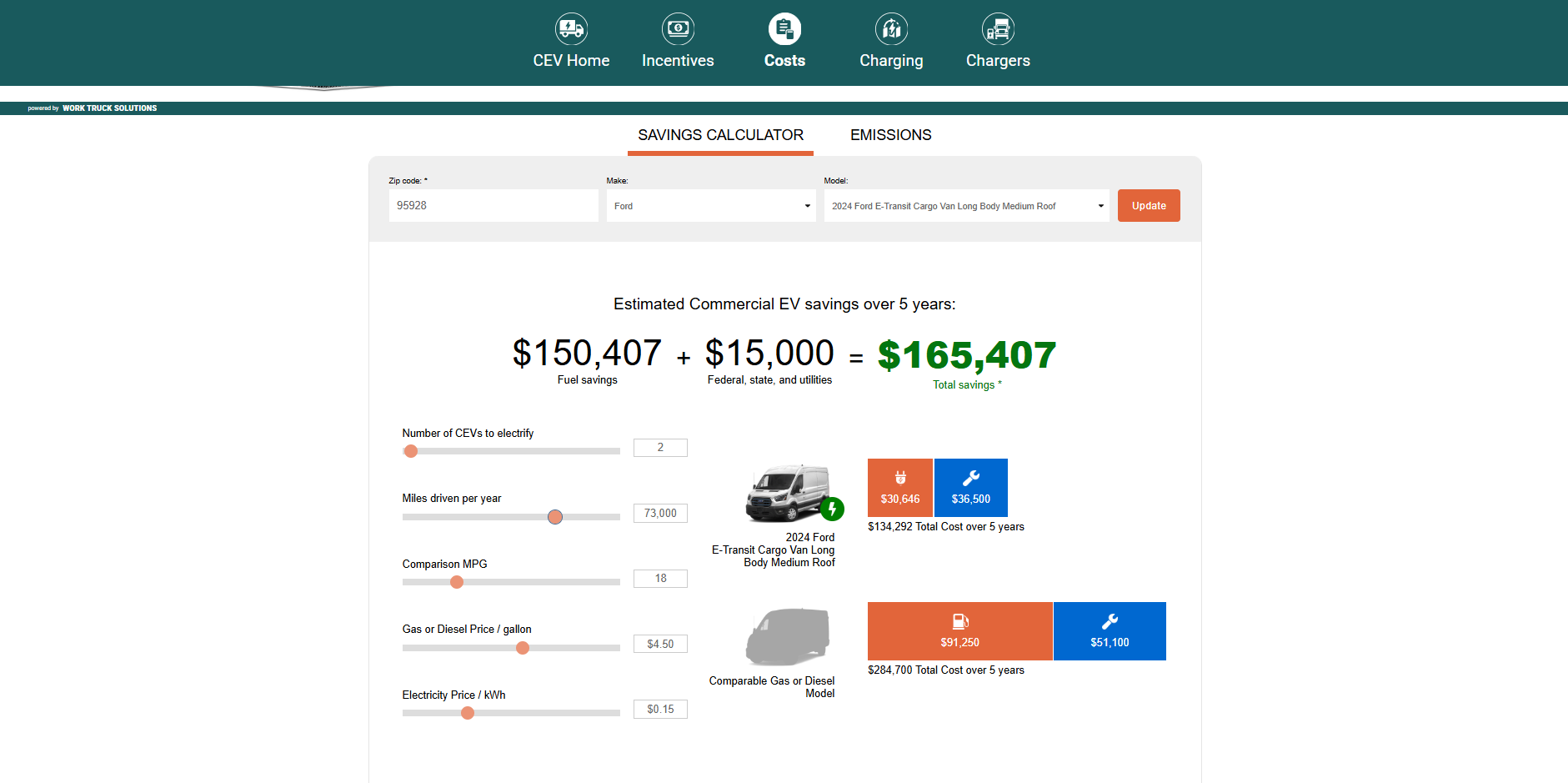Image resolution: width=1568 pixels, height=783 pixels.
Task: Click the Chargers icon in navigation
Action: (x=998, y=29)
